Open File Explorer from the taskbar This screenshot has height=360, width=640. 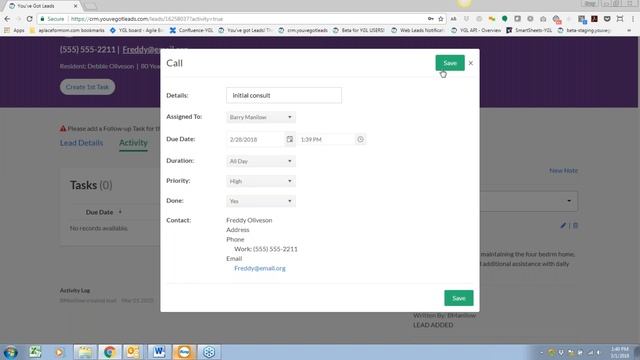(85, 352)
